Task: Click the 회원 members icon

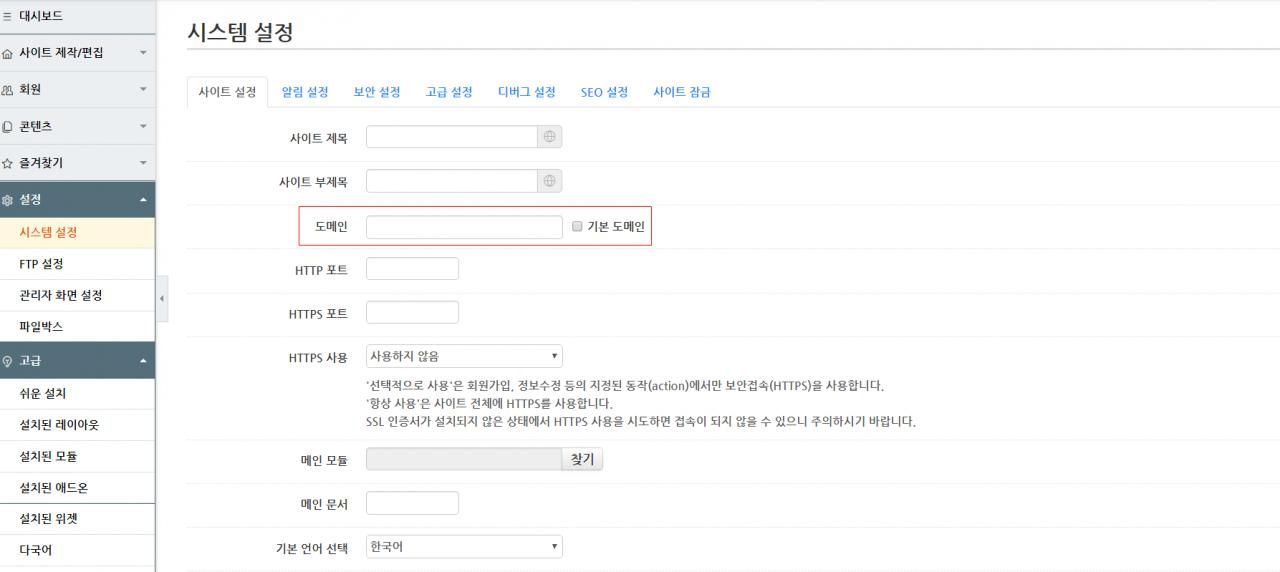Action: click(x=8, y=90)
